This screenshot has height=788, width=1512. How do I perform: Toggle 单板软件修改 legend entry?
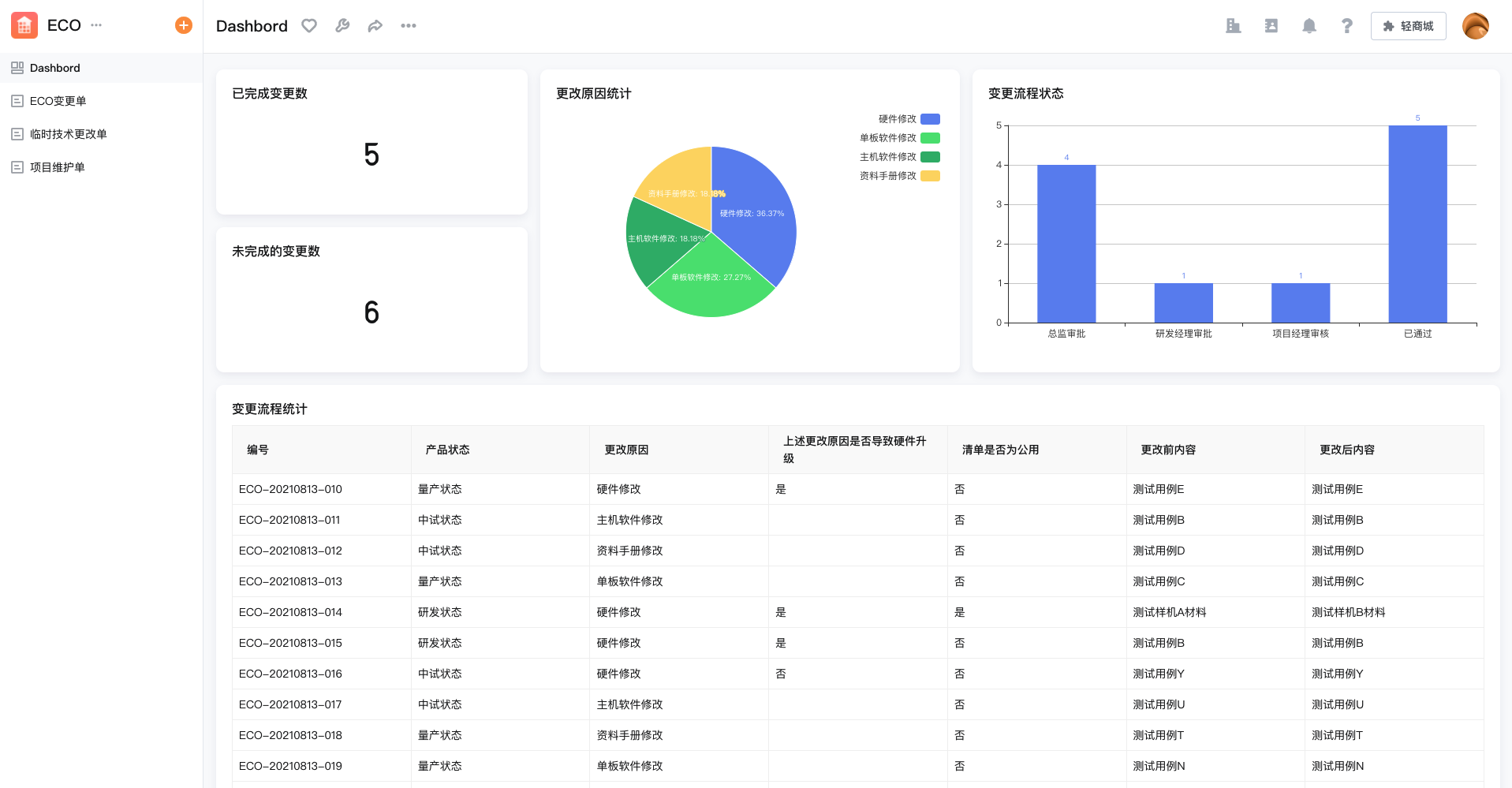click(x=899, y=138)
